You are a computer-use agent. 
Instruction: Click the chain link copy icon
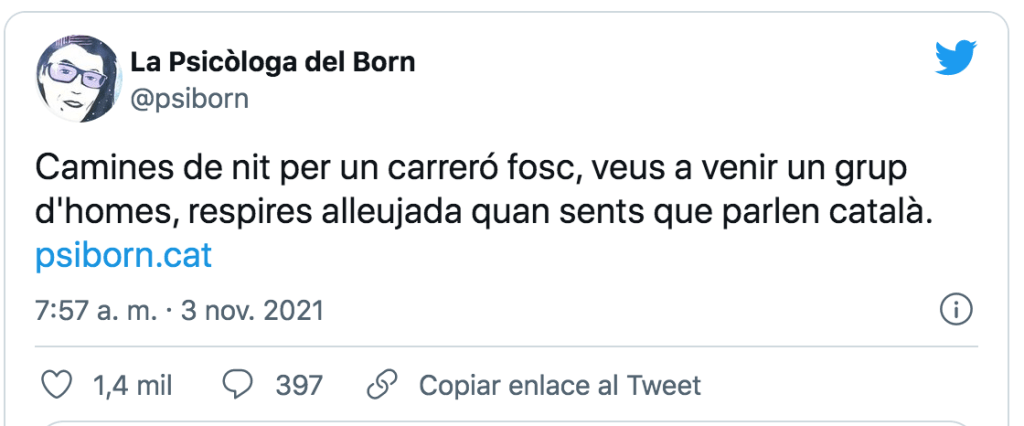click(383, 385)
